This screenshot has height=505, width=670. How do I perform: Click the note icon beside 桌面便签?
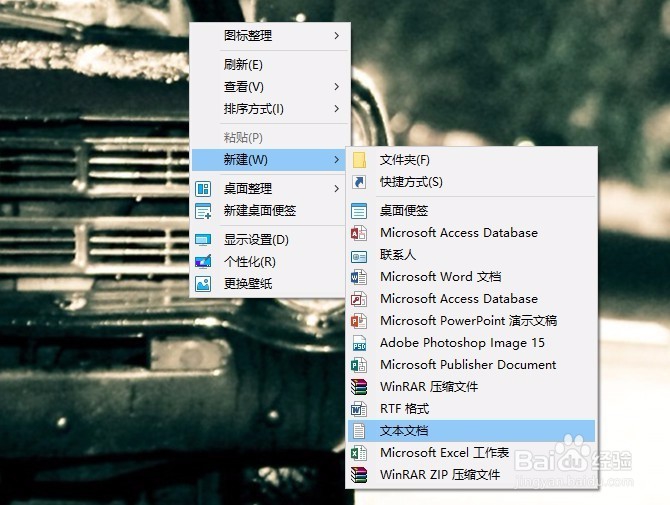tap(359, 211)
